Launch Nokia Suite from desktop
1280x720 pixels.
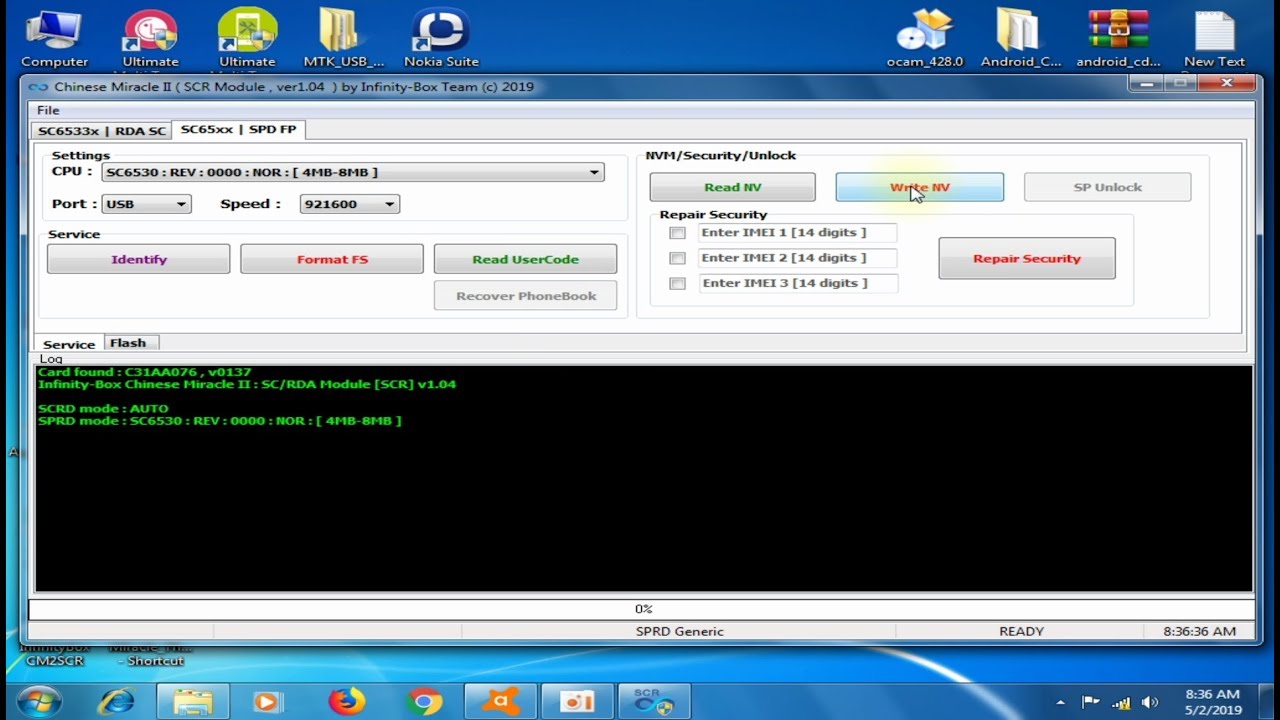pos(441,38)
